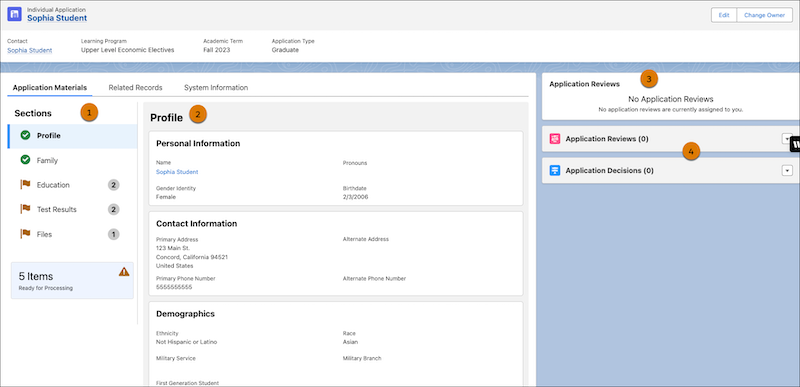Click the Personal Information heading
The width and height of the screenshot is (800, 387).
pyautogui.click(x=198, y=143)
